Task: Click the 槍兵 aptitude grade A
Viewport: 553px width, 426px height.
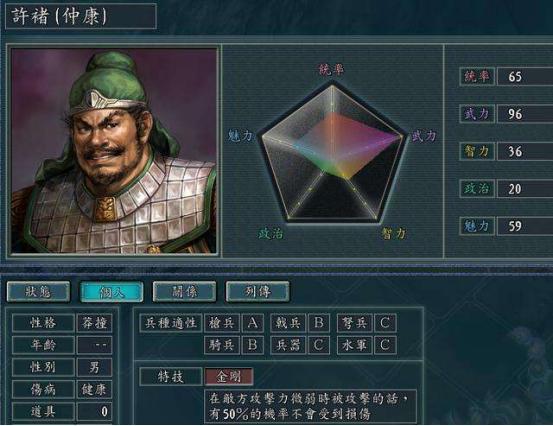Action: pos(253,323)
